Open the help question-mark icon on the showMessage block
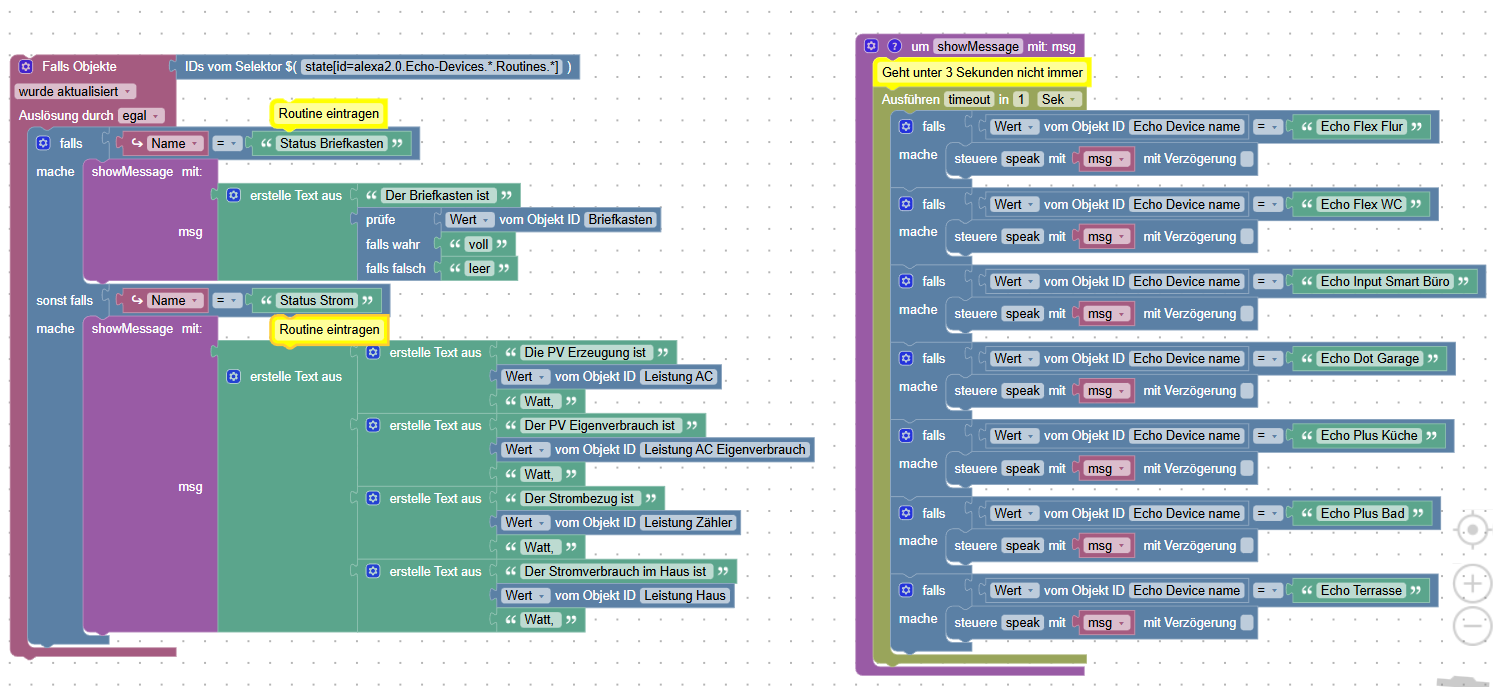Screen dimensions: 1498x687 (894, 46)
